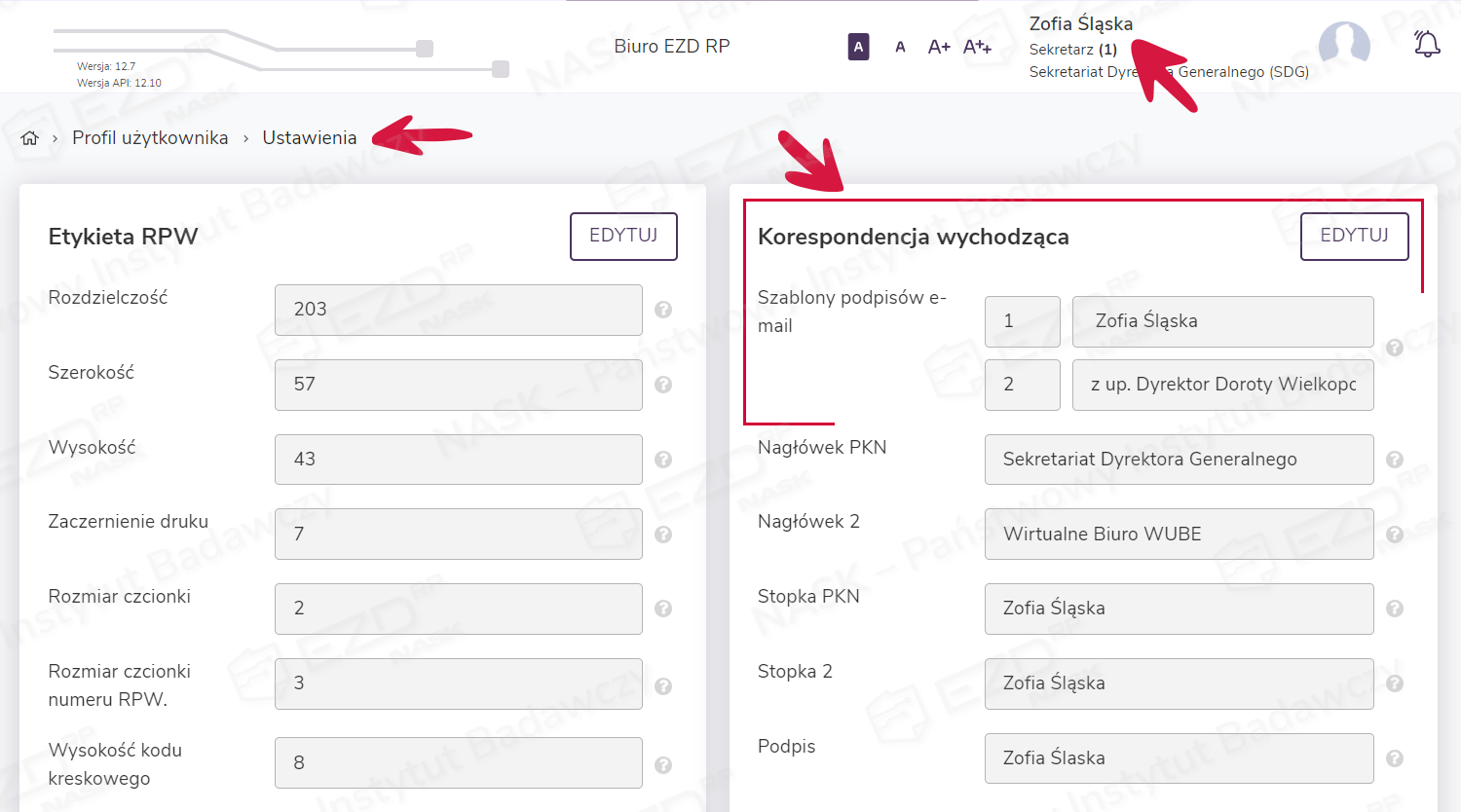Select the A+ larger font size

point(939,47)
